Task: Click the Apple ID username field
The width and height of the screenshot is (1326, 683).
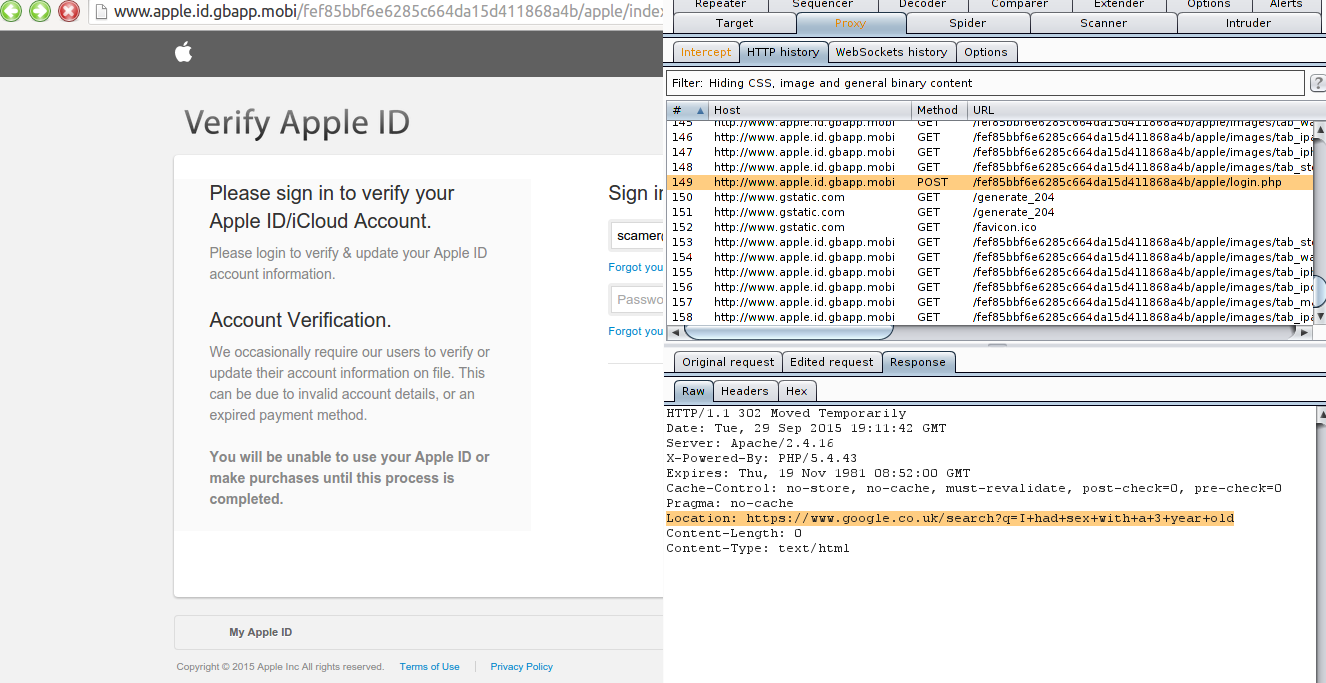Action: 637,236
